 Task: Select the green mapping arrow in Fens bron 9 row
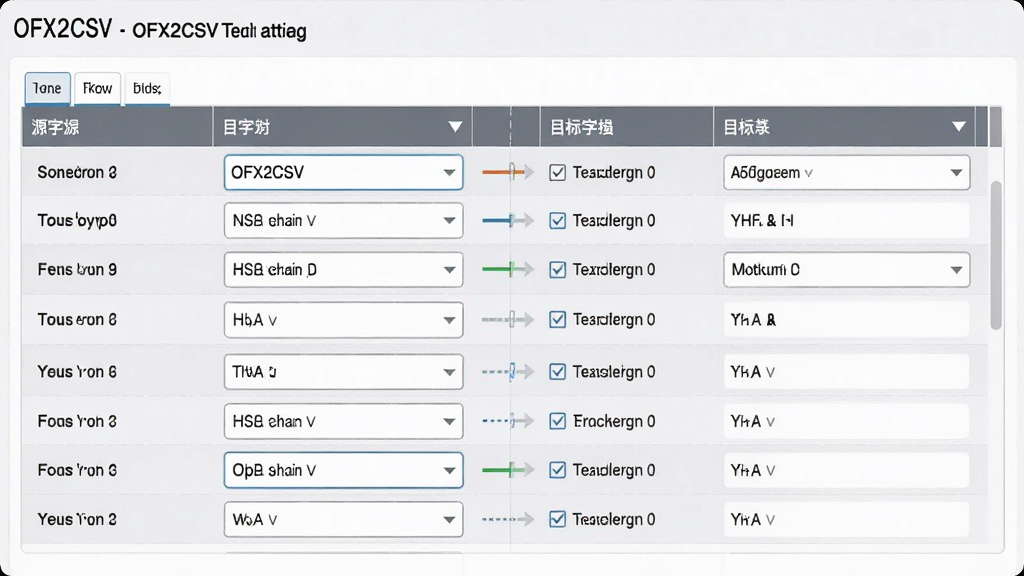coord(508,269)
